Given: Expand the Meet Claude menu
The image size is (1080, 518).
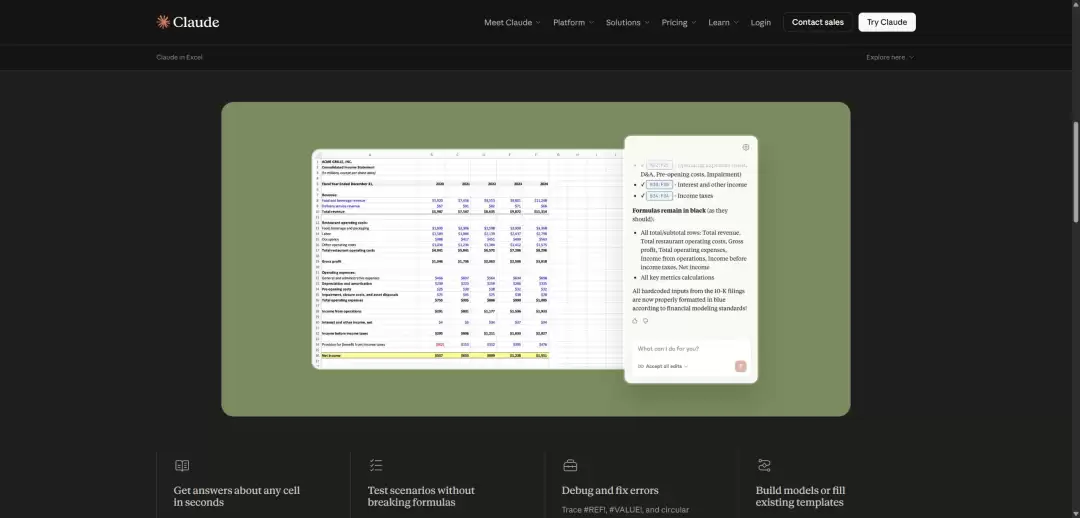Looking at the screenshot, I should tap(512, 23).
